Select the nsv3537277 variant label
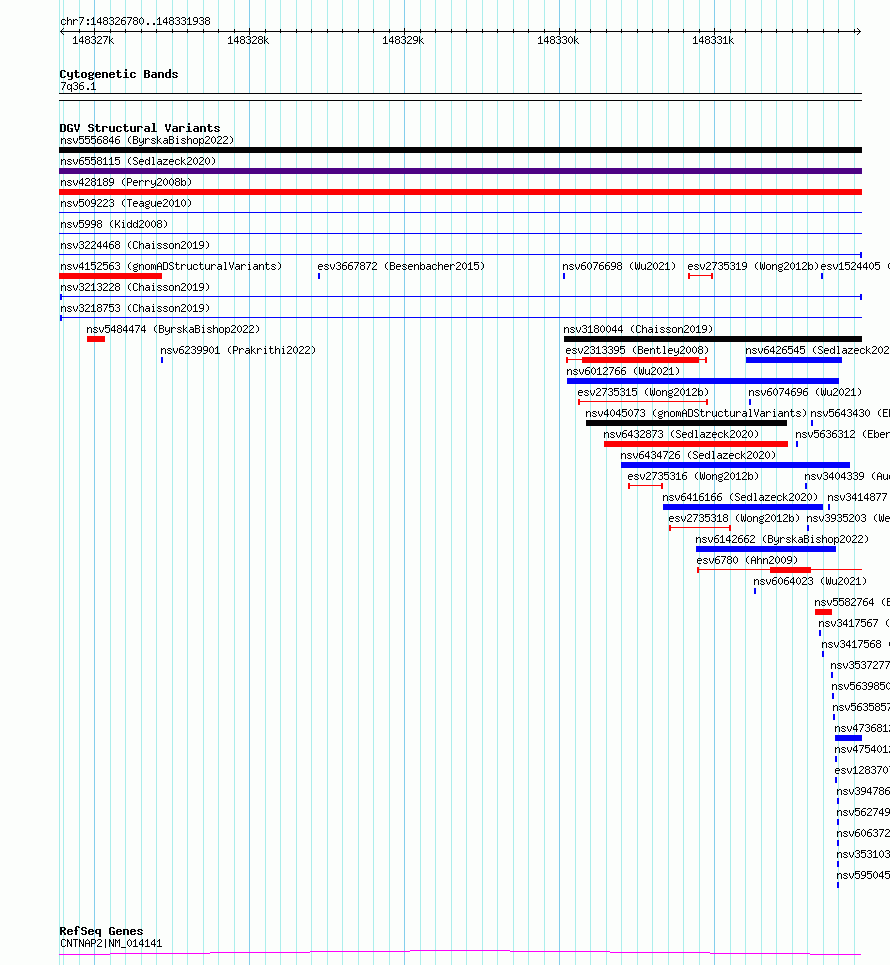 pyautogui.click(x=859, y=663)
